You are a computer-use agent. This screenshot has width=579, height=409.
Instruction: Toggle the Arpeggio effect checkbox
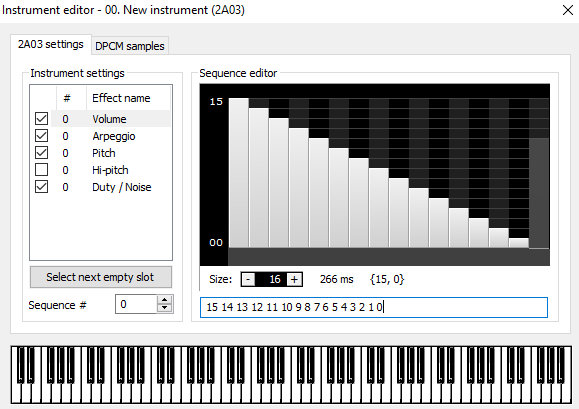(x=41, y=136)
